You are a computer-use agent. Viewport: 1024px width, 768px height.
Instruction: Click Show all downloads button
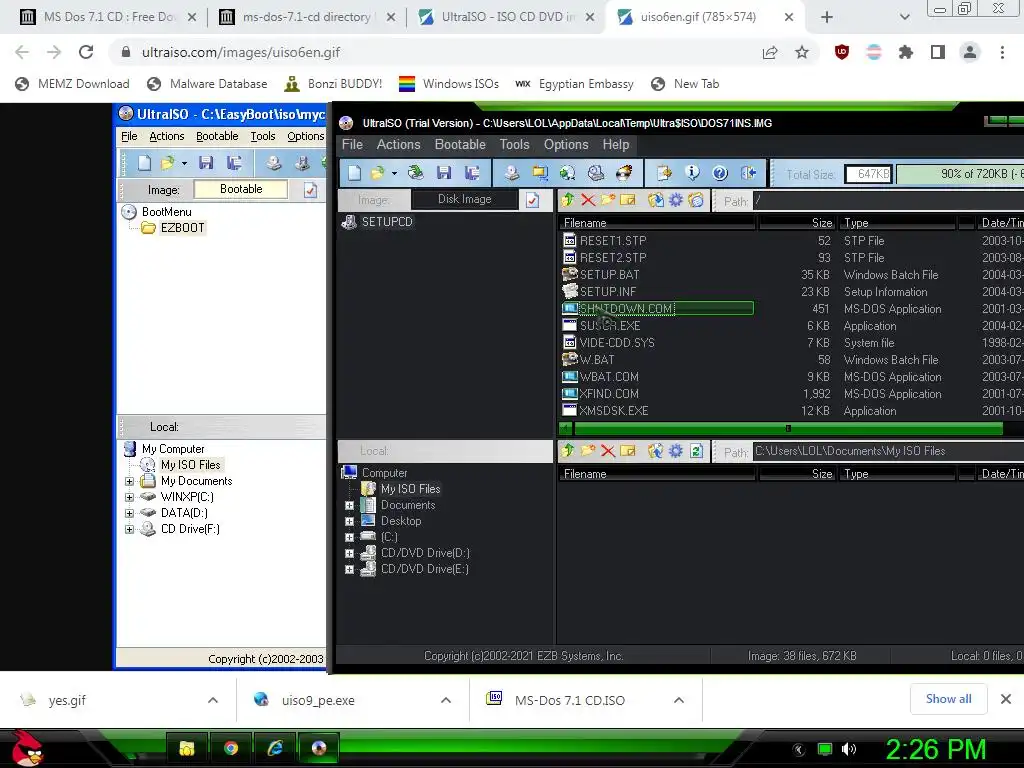tap(948, 699)
